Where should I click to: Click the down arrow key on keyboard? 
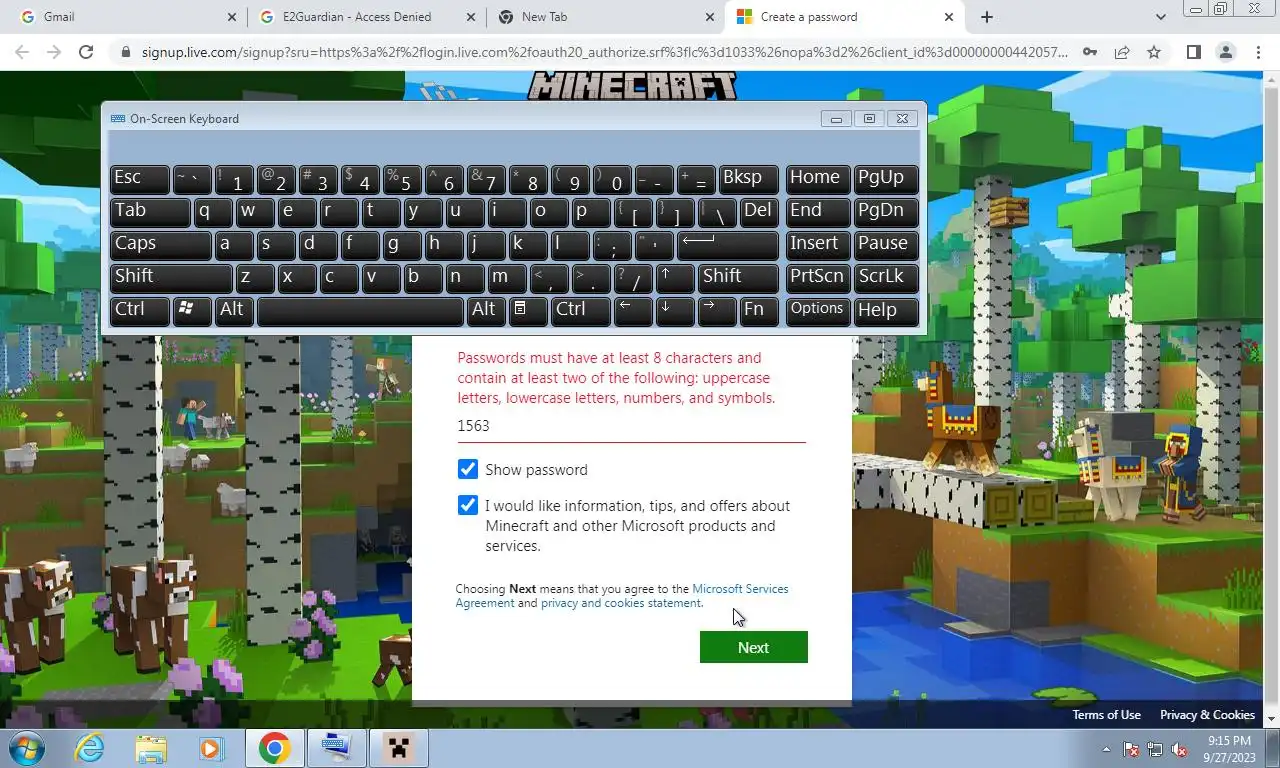point(675,310)
